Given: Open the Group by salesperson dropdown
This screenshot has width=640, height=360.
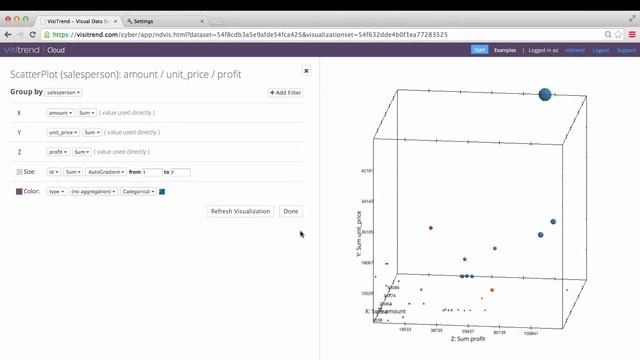Looking at the screenshot, I should [63, 93].
